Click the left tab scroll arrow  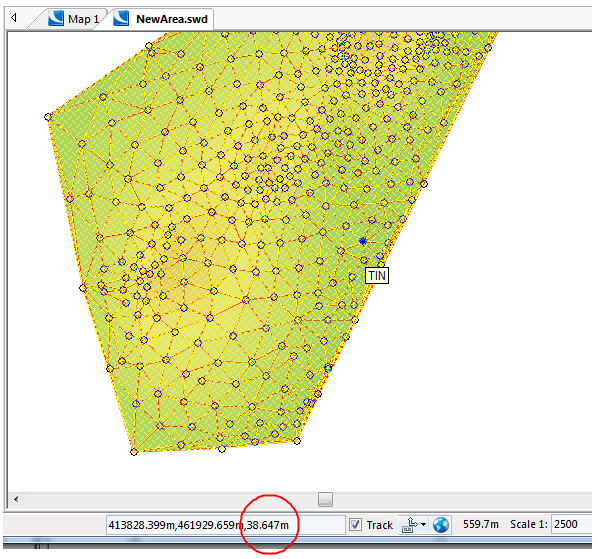tap(14, 18)
